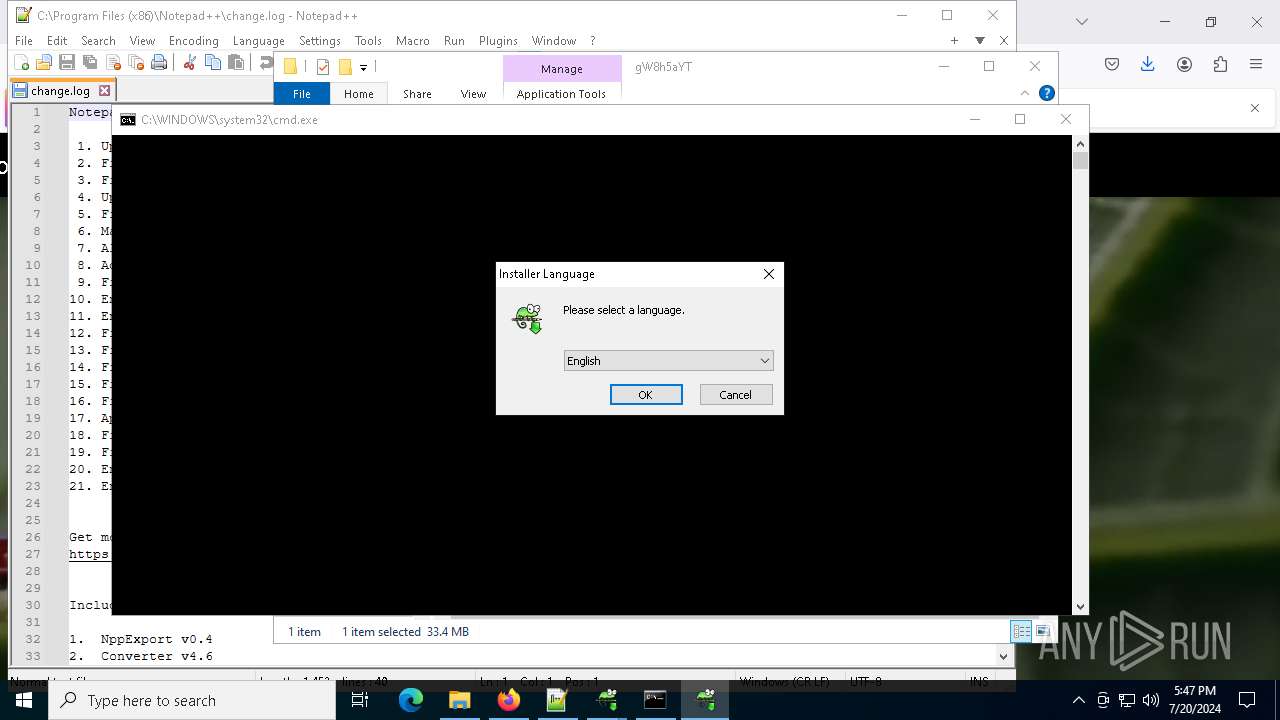Click Firefox Account profile icon

(x=1184, y=64)
